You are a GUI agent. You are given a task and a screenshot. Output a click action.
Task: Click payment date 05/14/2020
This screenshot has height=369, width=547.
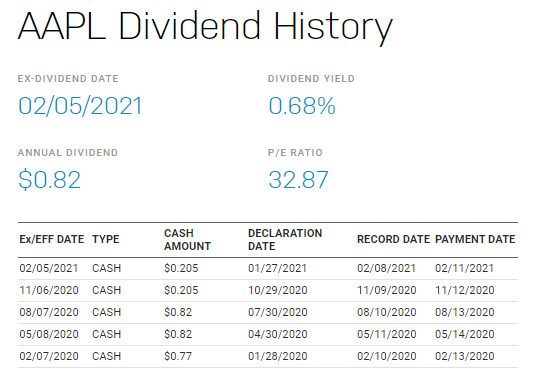465,334
